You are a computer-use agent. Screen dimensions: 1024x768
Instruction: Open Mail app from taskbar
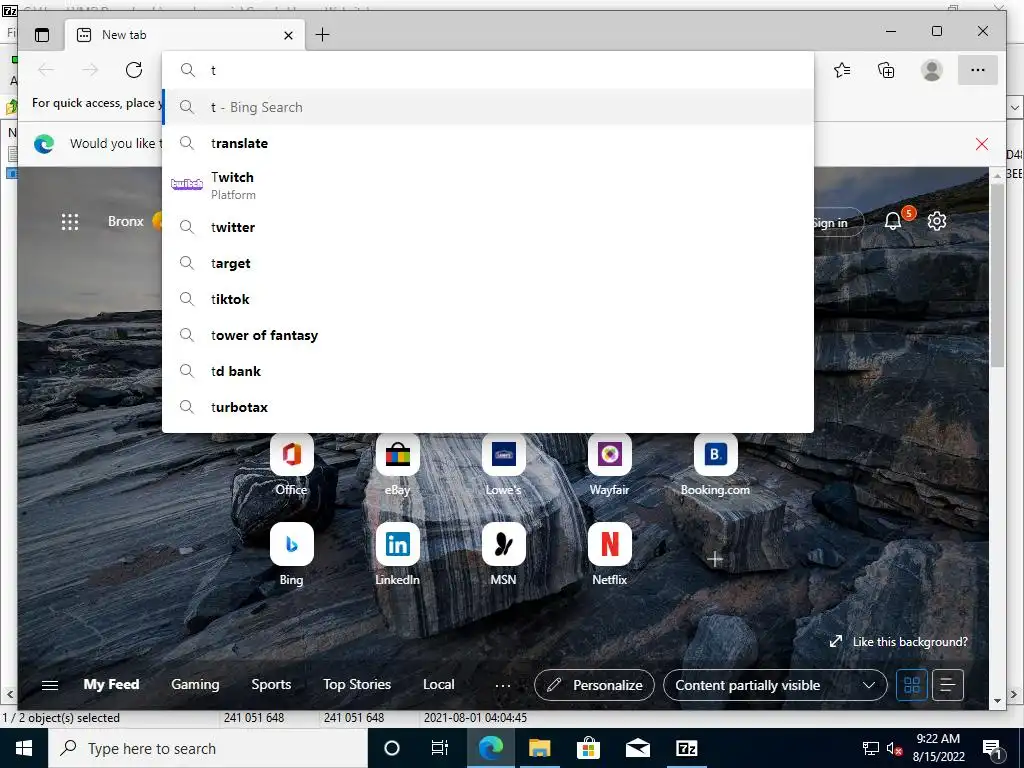pyautogui.click(x=637, y=748)
